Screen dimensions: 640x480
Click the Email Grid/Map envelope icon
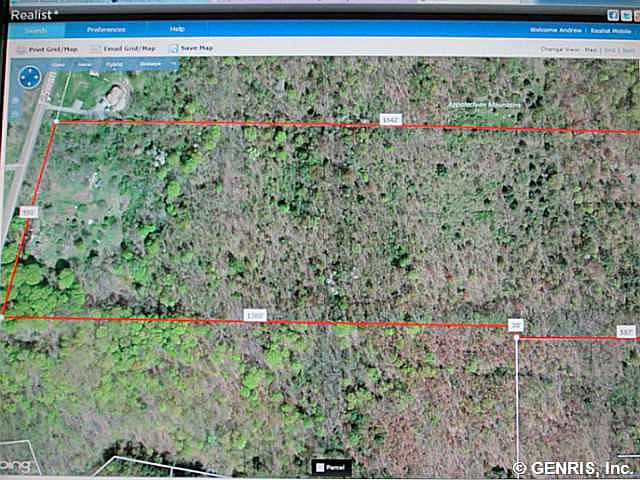pyautogui.click(x=95, y=48)
